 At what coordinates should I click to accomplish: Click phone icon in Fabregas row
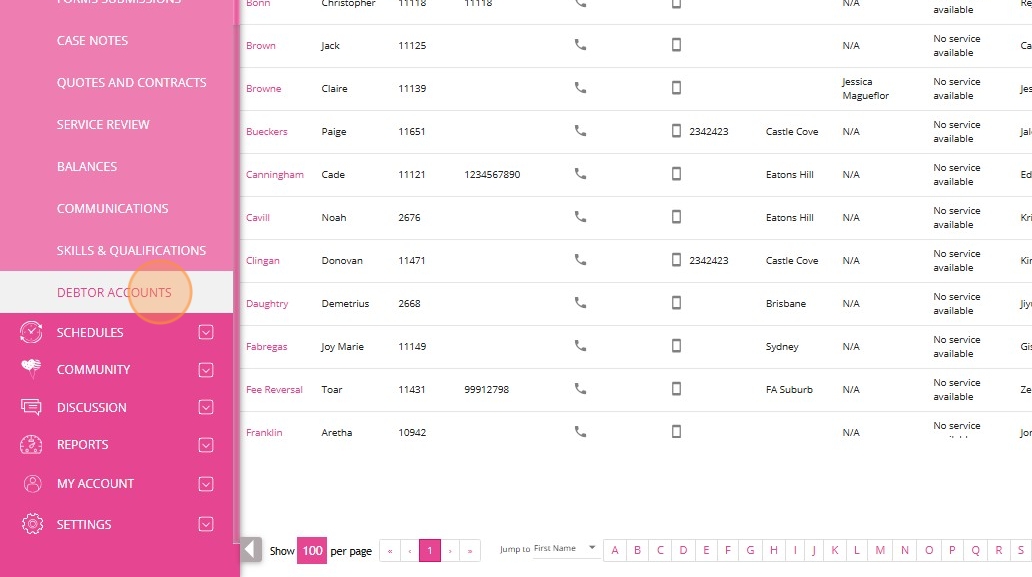(580, 345)
